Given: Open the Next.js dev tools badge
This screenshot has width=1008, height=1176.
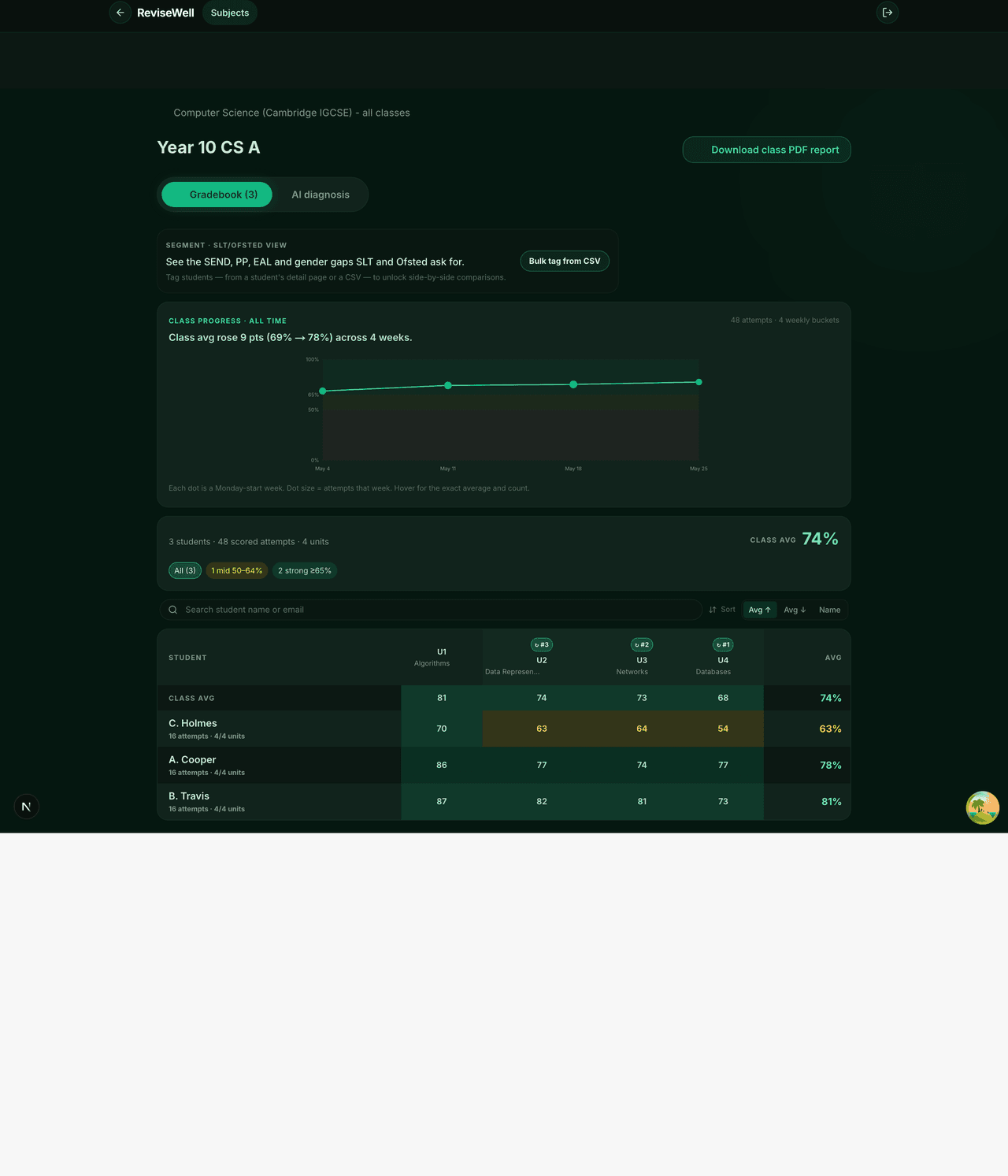Looking at the screenshot, I should [x=27, y=807].
